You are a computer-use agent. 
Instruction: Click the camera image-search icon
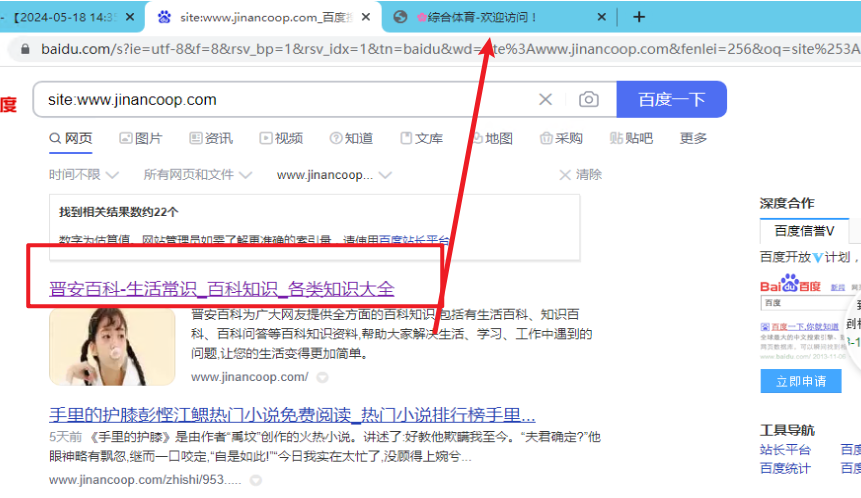[x=589, y=100]
